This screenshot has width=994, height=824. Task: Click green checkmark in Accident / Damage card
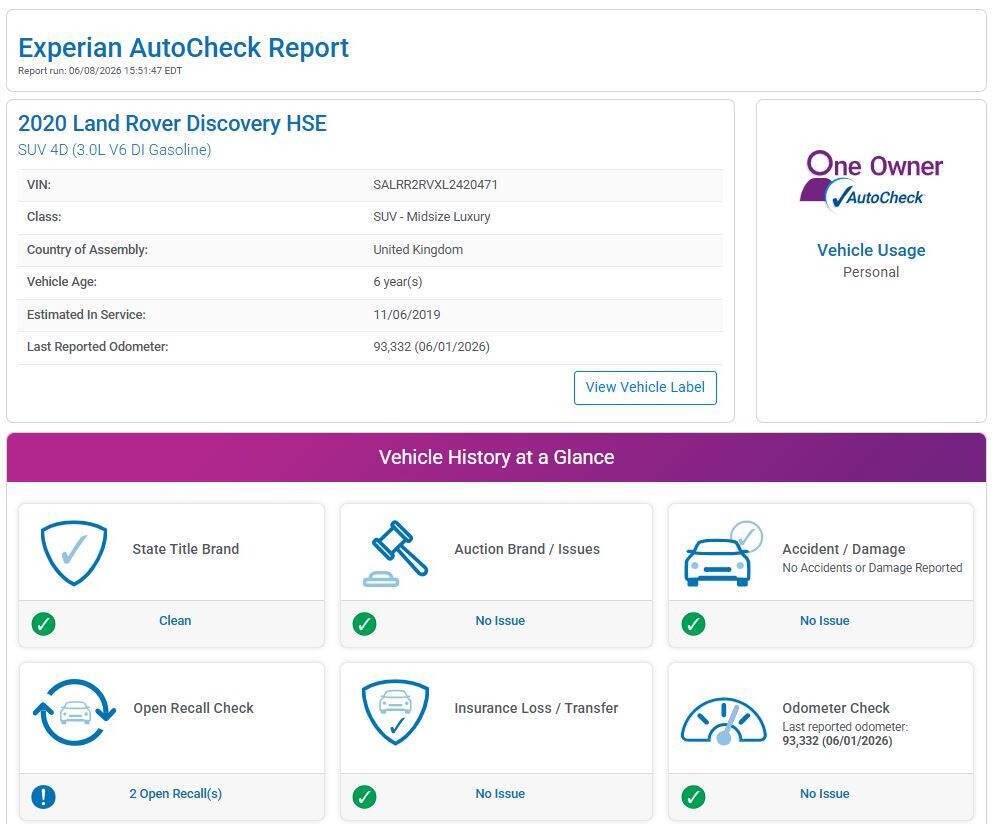pyautogui.click(x=694, y=624)
